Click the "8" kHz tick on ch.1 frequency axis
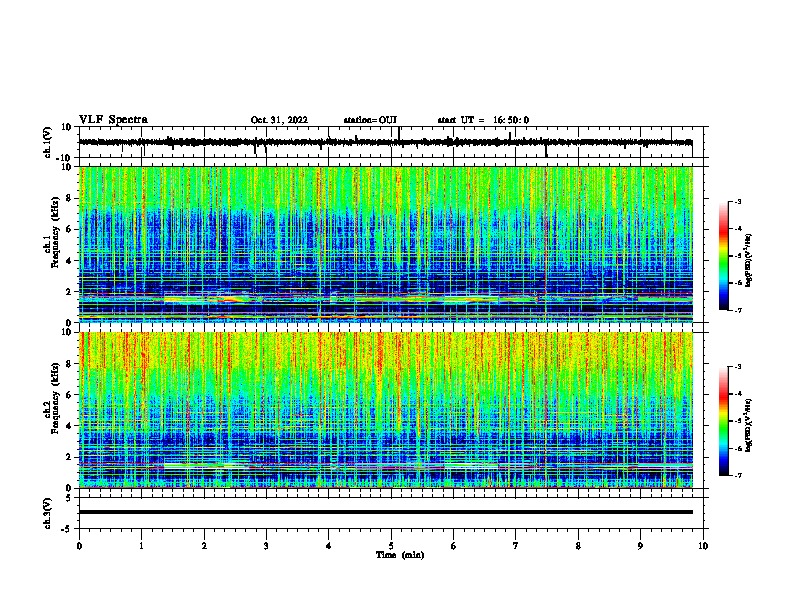Image resolution: width=792 pixels, height=612 pixels. 70,198
